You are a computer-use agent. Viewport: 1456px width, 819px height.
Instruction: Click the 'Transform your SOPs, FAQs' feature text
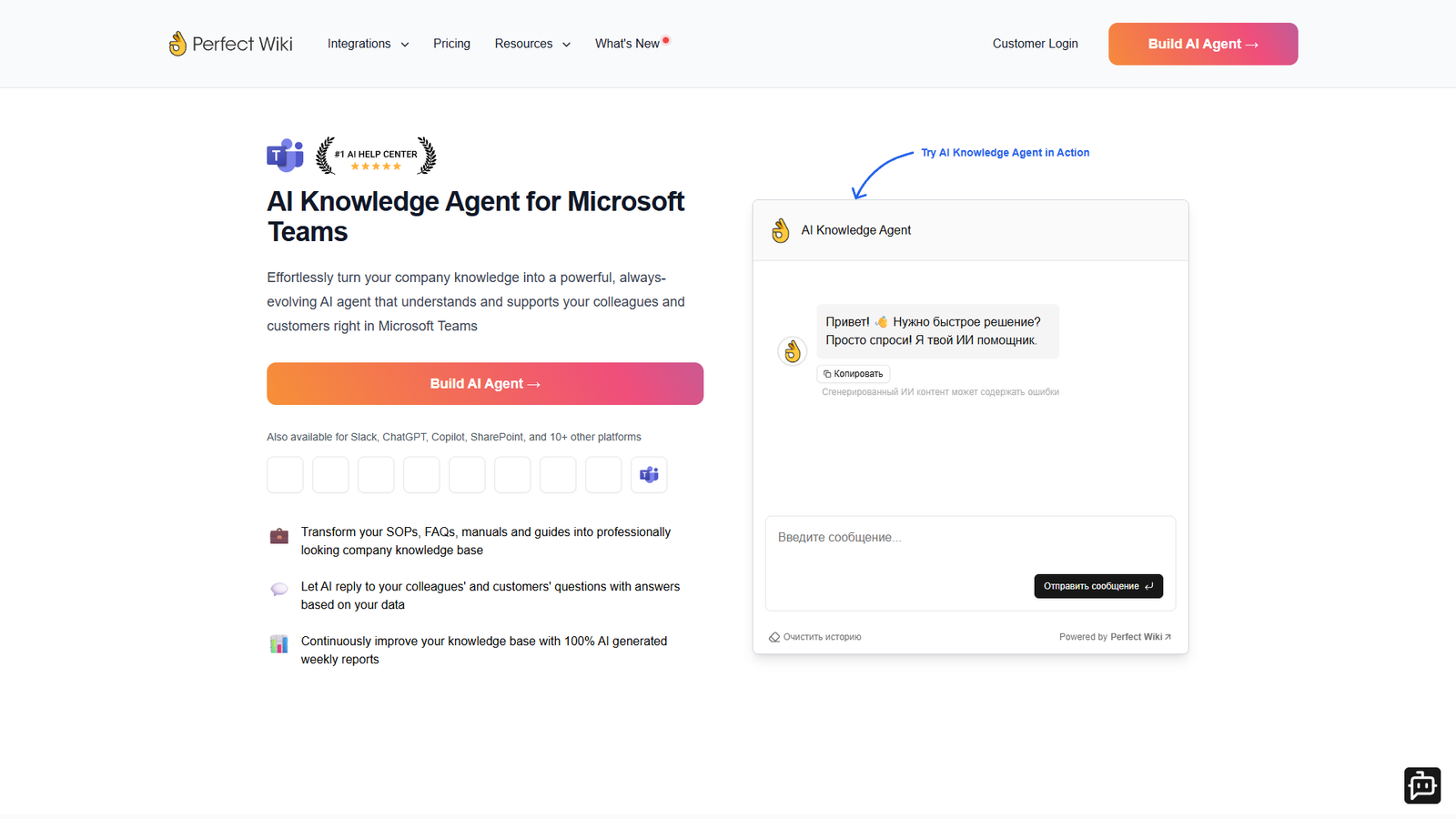pyautogui.click(x=486, y=541)
